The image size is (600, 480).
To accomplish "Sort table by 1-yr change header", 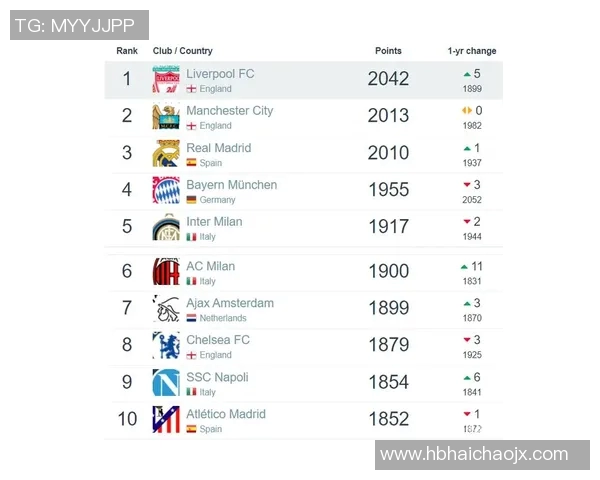I will (x=472, y=51).
